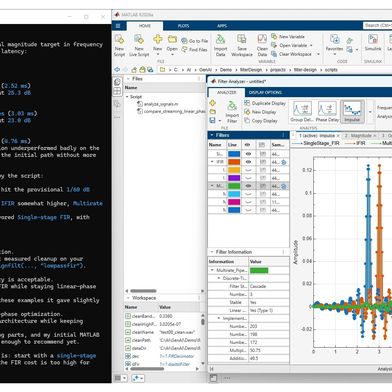Toggle visibility of SingleStage filter row
The width and height of the screenshot is (392, 392).
248,154
